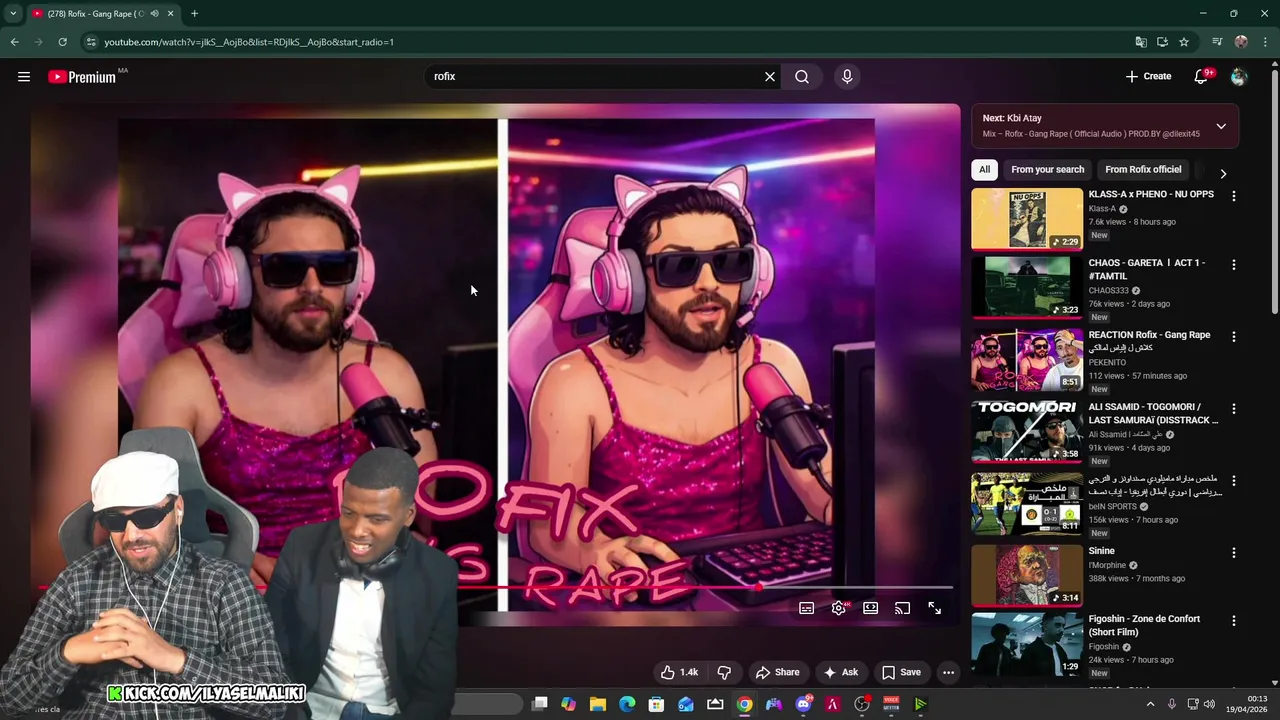The width and height of the screenshot is (1280, 720).
Task: Click the Create button
Action: point(1148,76)
